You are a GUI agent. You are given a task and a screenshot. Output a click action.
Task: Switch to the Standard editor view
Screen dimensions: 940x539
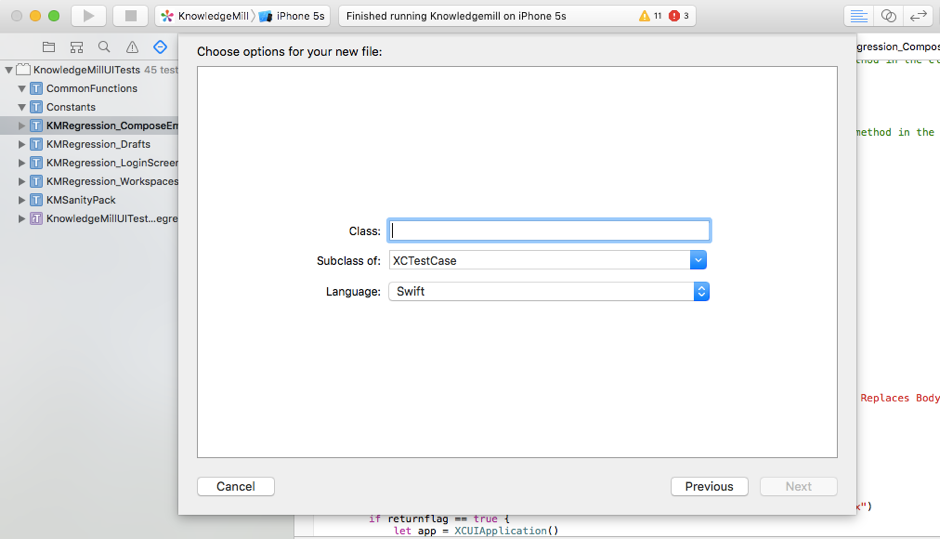(x=858, y=16)
